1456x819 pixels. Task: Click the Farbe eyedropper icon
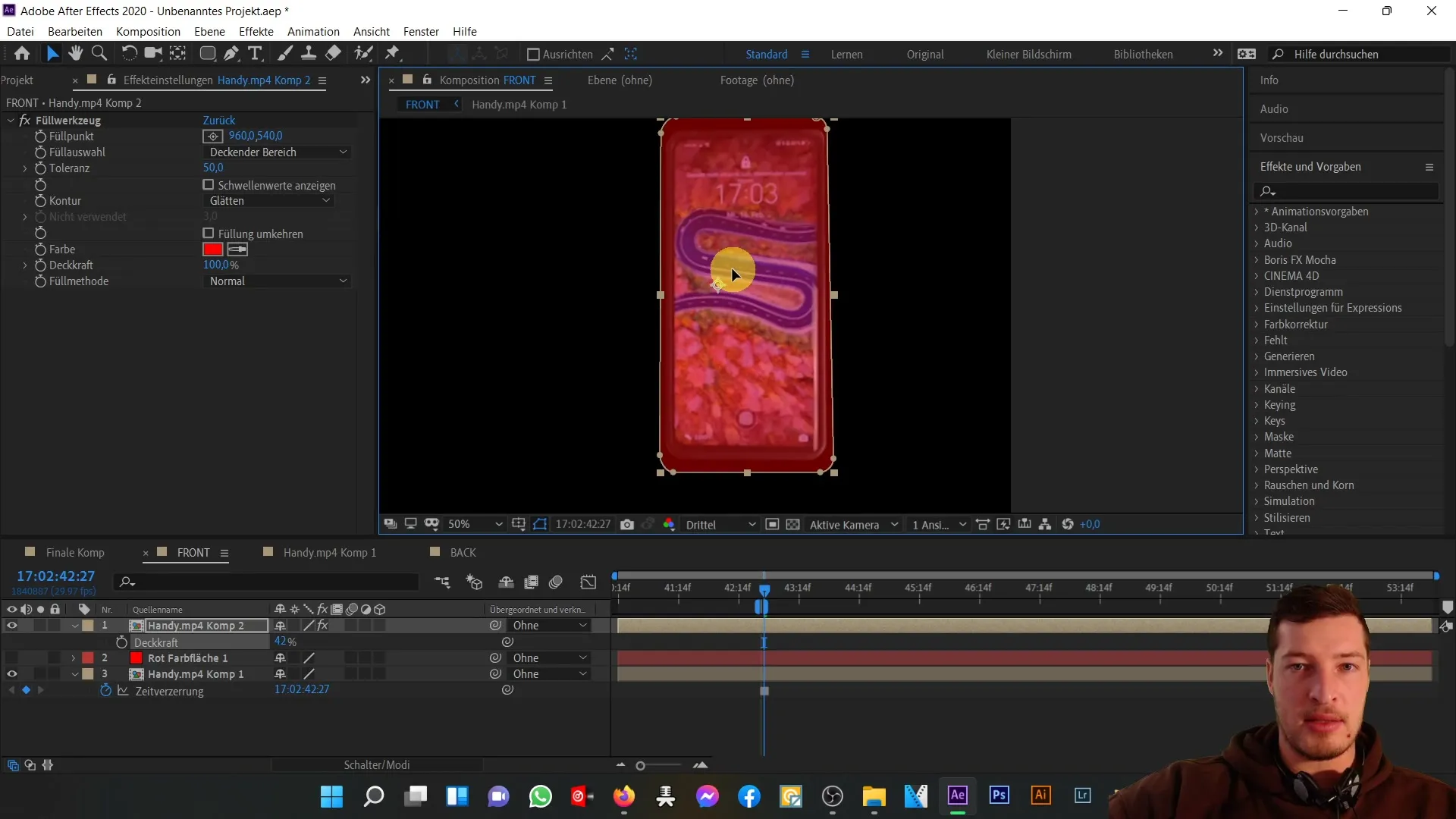coord(237,249)
